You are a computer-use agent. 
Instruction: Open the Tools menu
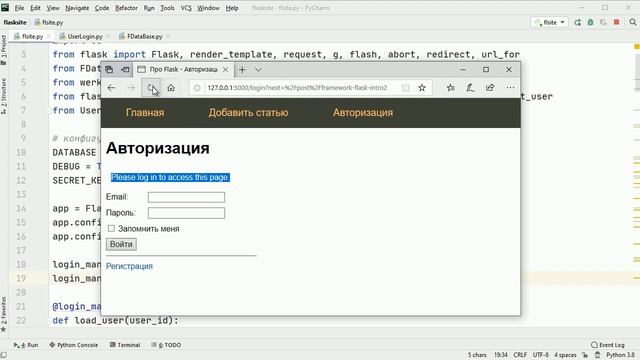coord(167,8)
